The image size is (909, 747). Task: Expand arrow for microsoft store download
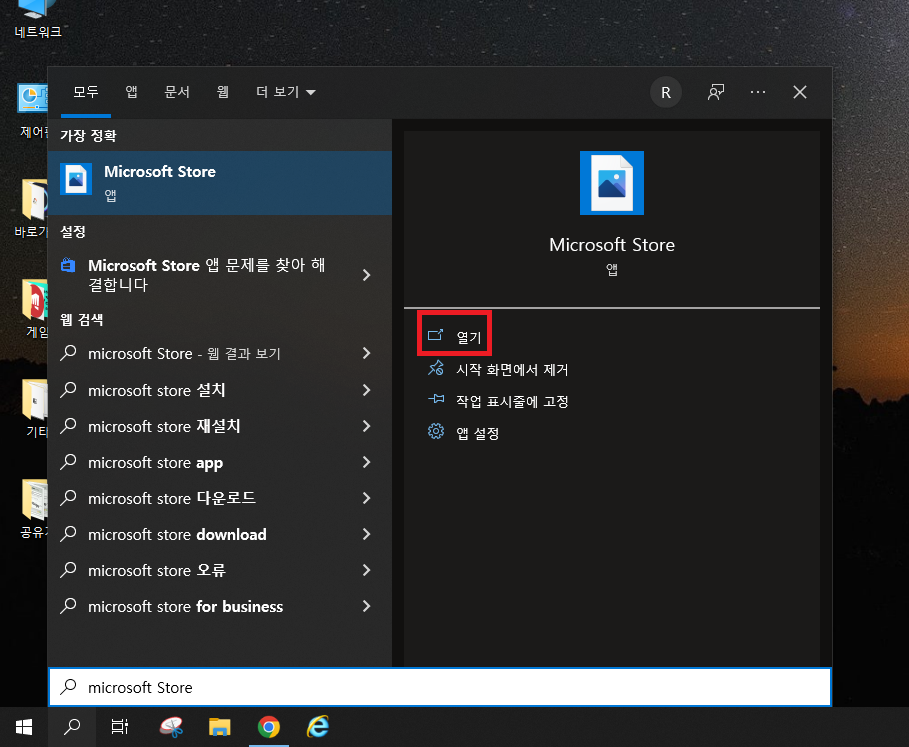pyautogui.click(x=366, y=534)
